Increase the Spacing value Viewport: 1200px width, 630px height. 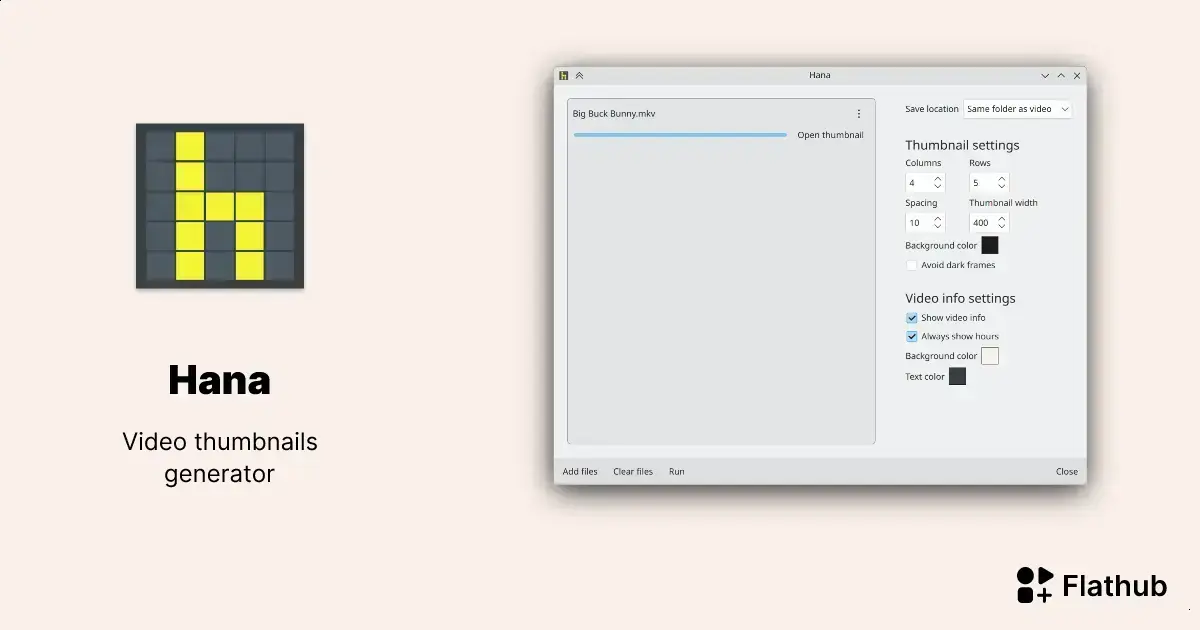[x=937, y=219]
